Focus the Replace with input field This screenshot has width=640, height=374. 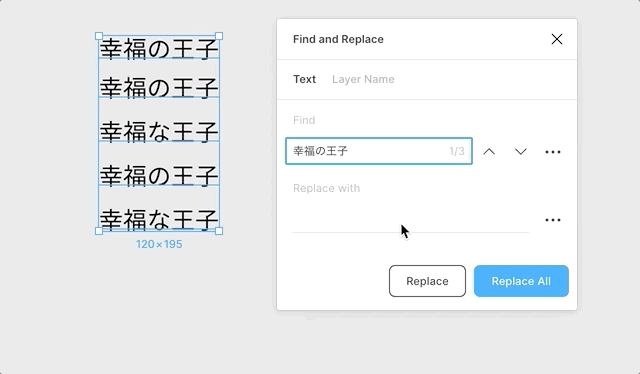411,220
